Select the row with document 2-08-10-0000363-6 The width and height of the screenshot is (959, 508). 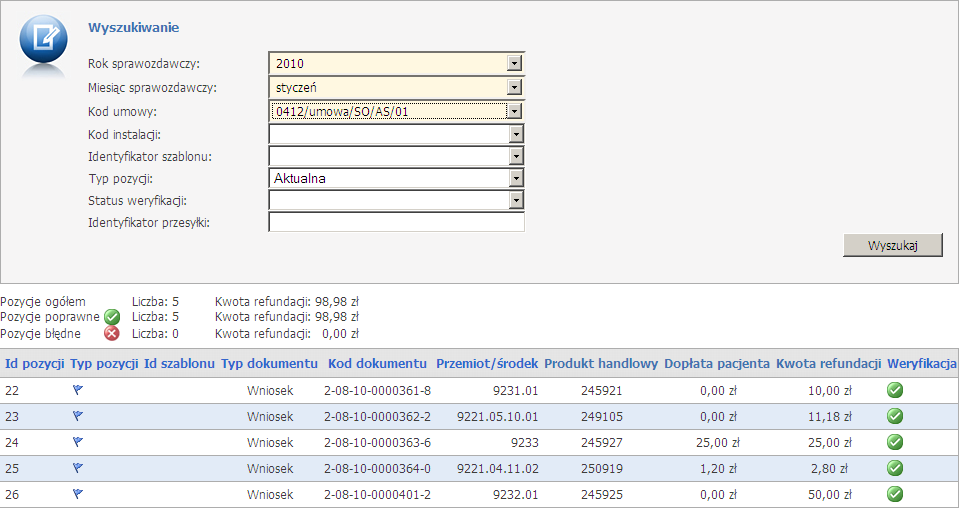377,442
